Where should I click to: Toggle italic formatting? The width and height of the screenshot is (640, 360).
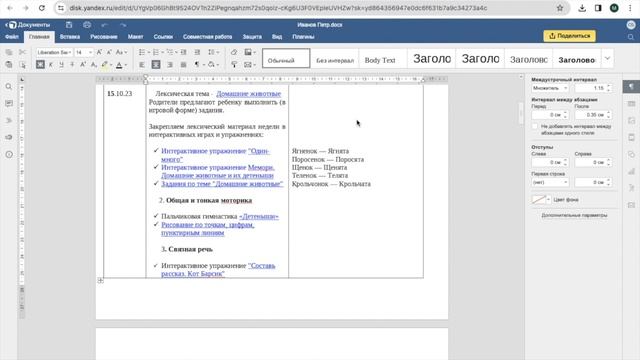point(51,64)
